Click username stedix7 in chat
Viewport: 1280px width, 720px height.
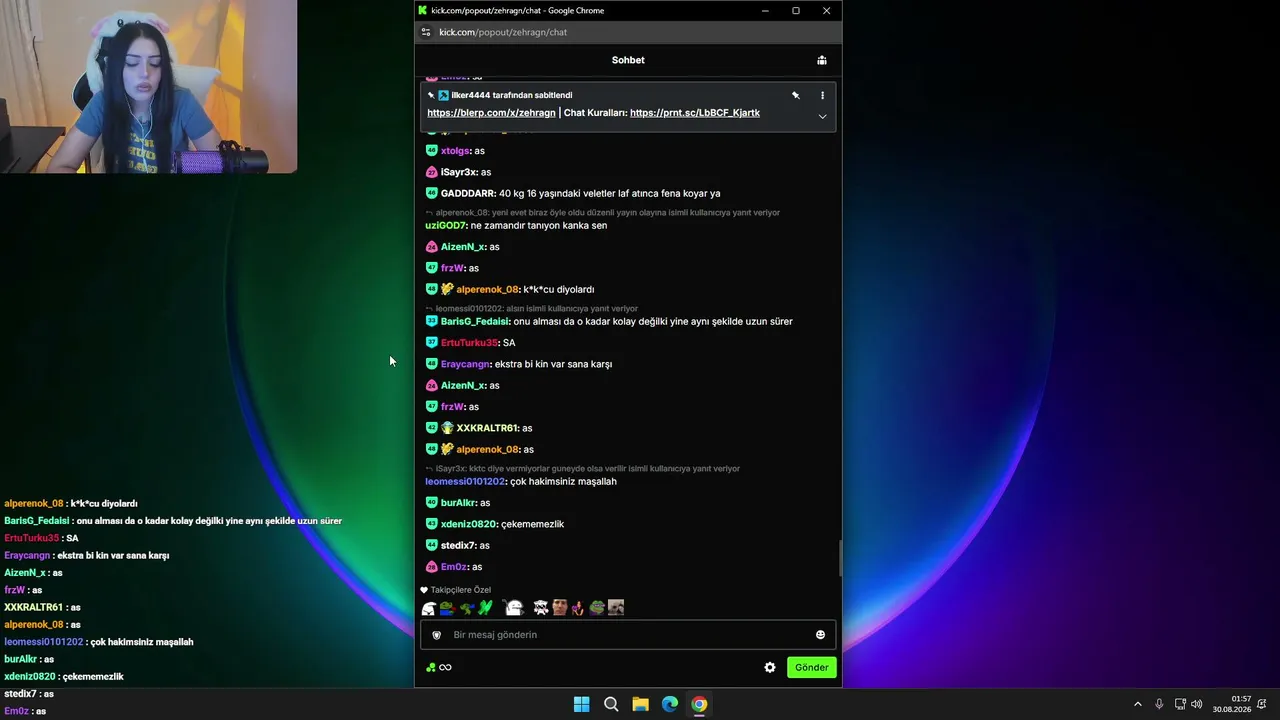point(458,546)
